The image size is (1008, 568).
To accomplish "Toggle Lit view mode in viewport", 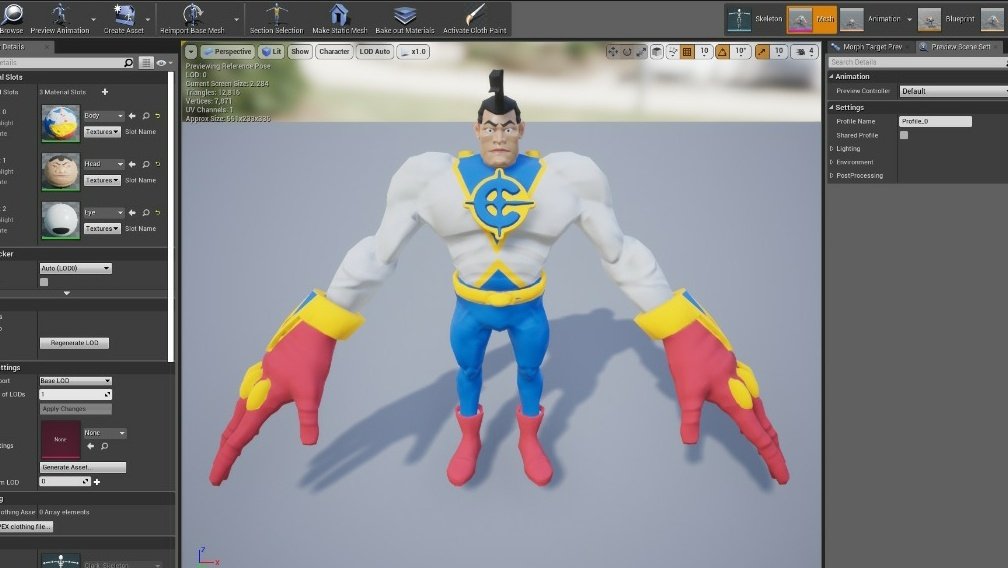I will click(x=271, y=51).
